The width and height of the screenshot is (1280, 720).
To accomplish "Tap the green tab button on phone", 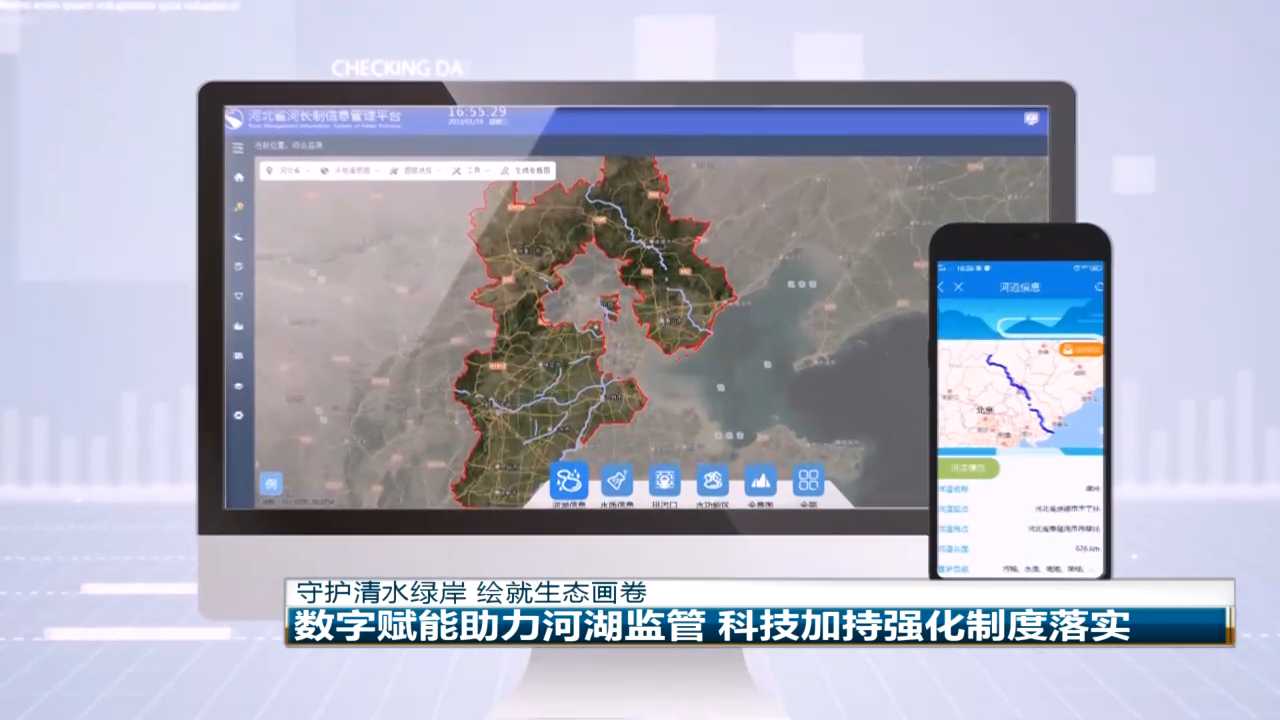I will (x=968, y=468).
